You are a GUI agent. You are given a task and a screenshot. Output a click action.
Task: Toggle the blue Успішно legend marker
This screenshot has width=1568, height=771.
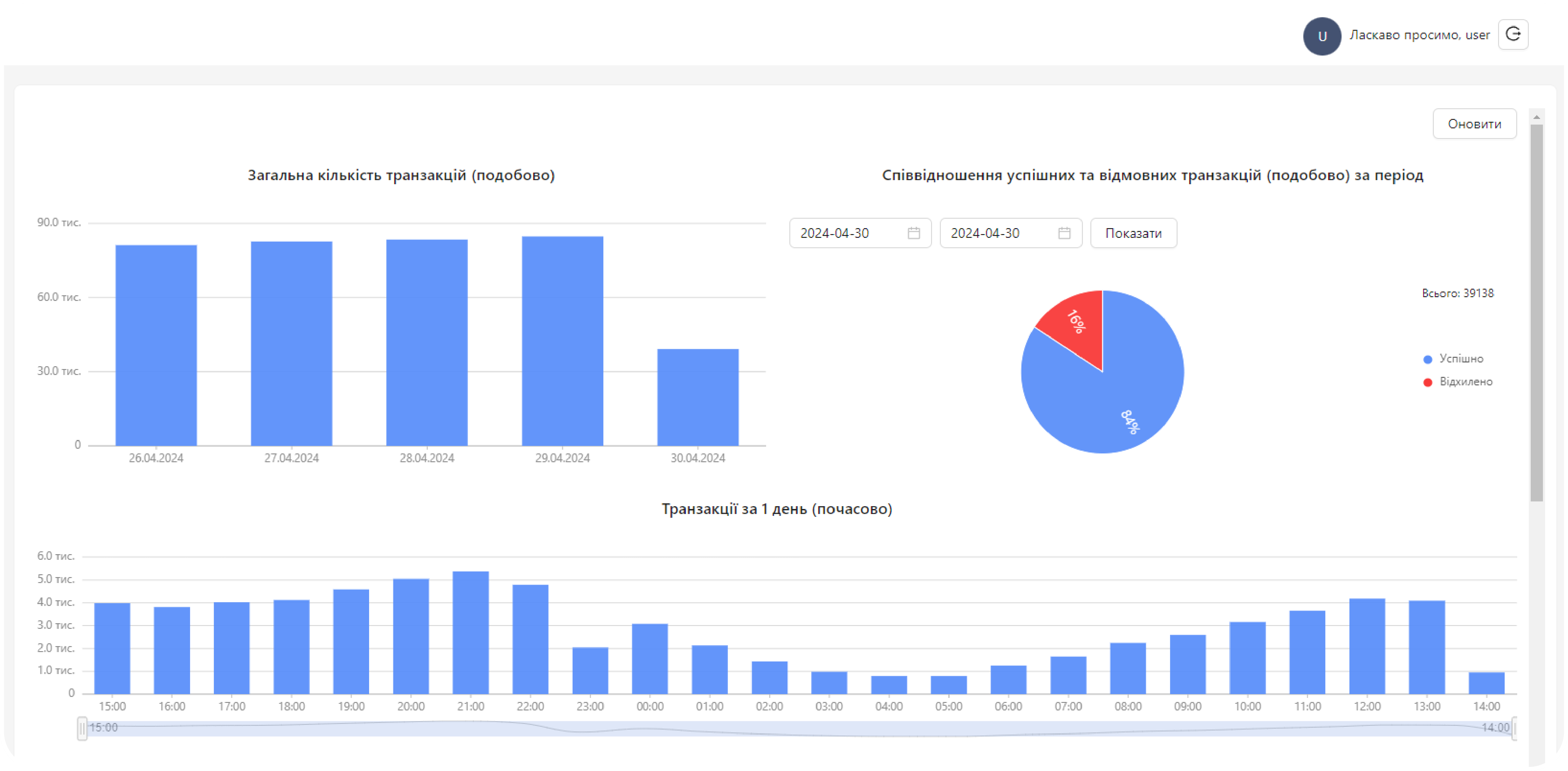[1428, 359]
